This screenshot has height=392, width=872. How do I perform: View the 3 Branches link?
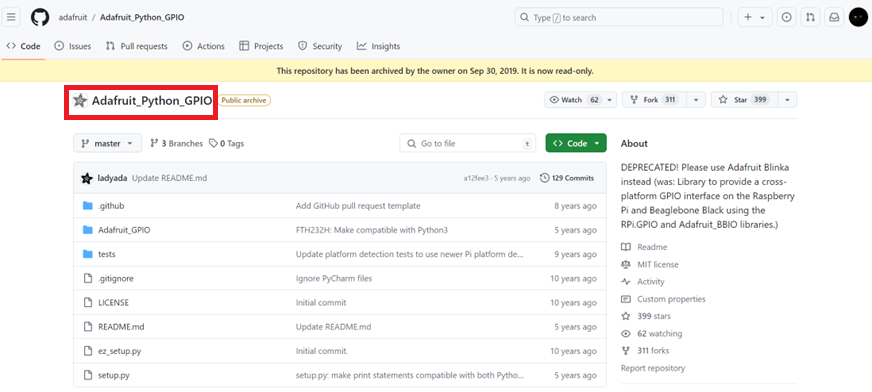[176, 143]
